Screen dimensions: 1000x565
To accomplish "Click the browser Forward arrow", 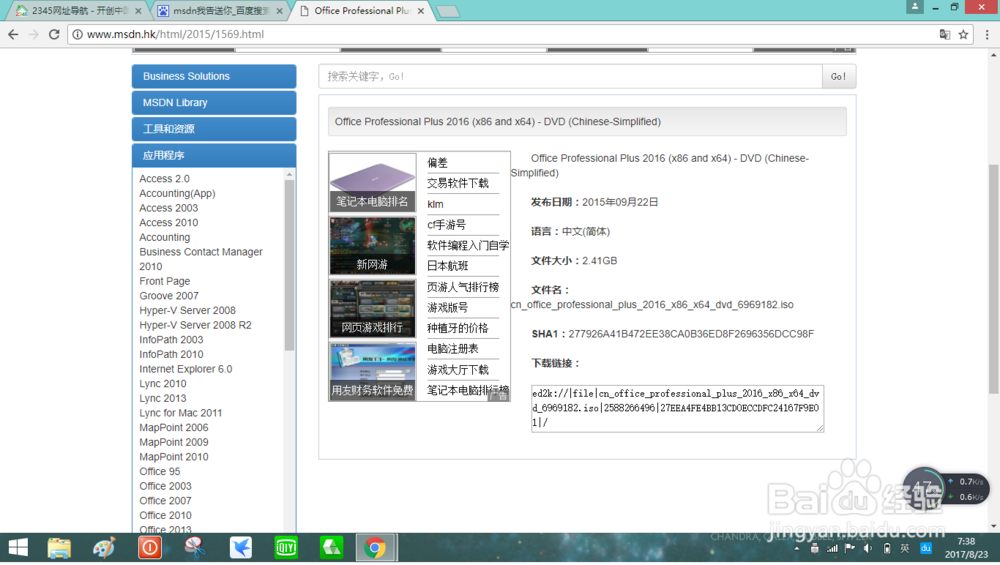I will pos(33,34).
